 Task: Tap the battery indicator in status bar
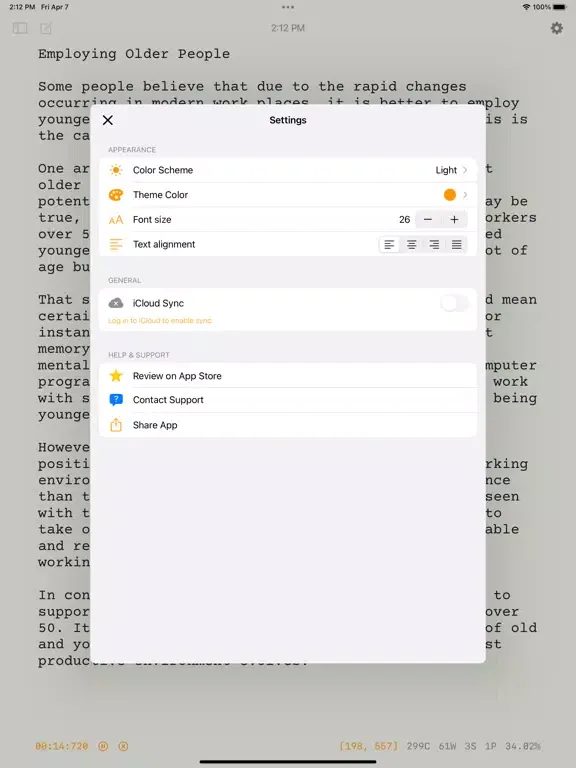(x=559, y=7)
